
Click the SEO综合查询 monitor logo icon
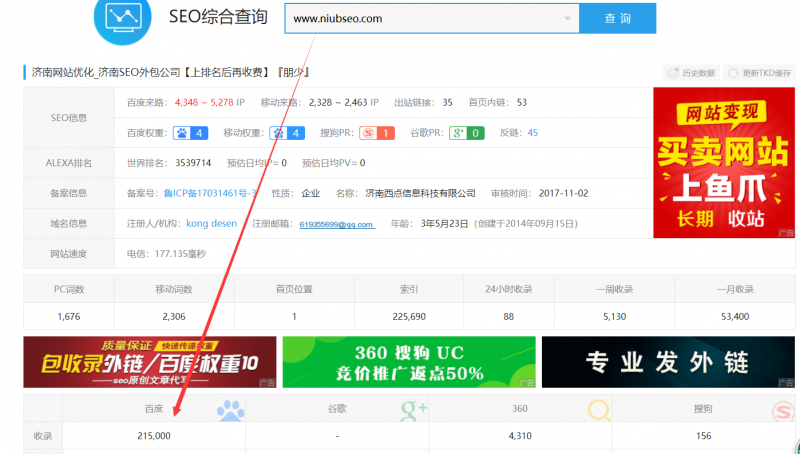122,19
